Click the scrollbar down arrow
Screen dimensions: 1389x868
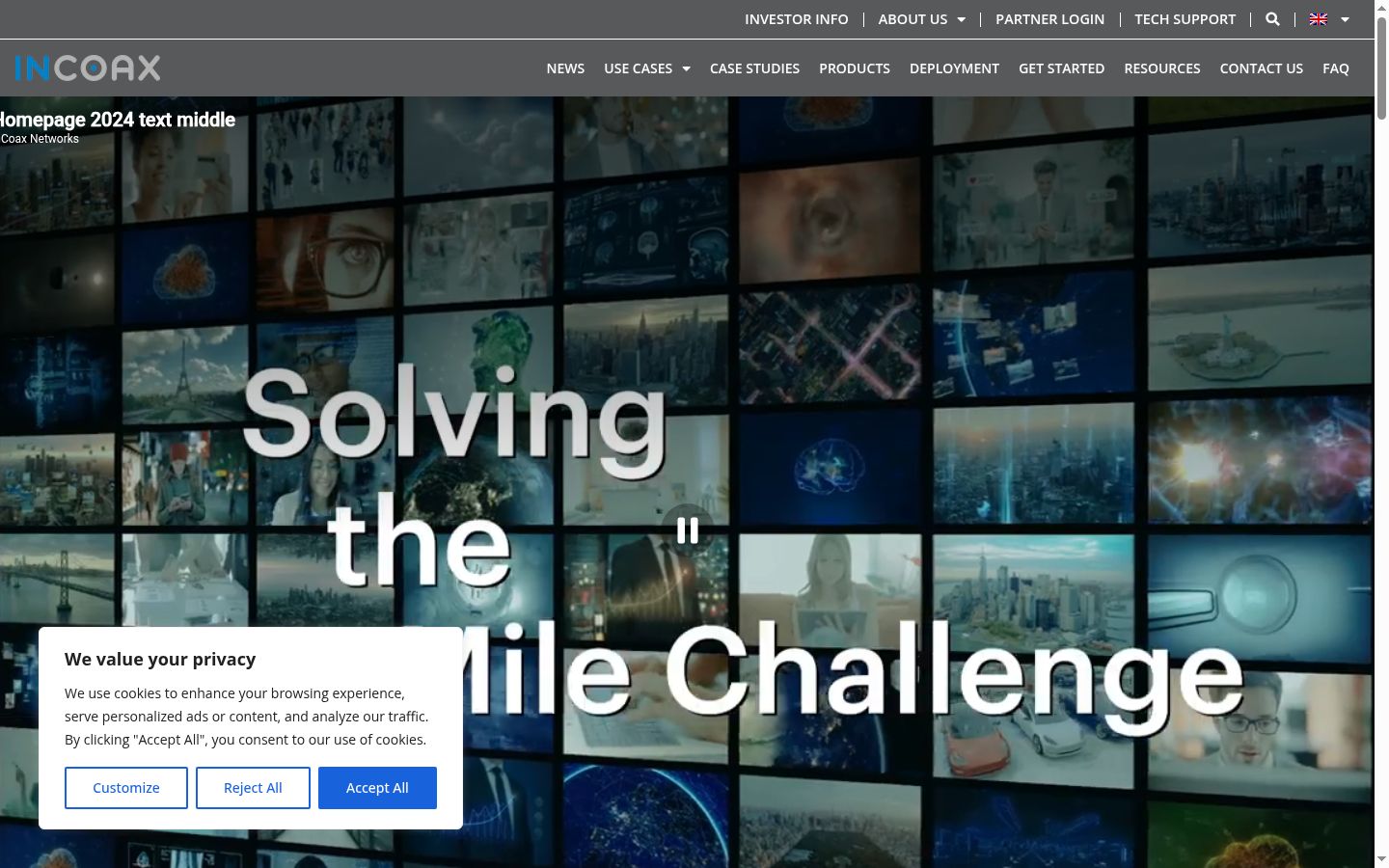1381,858
